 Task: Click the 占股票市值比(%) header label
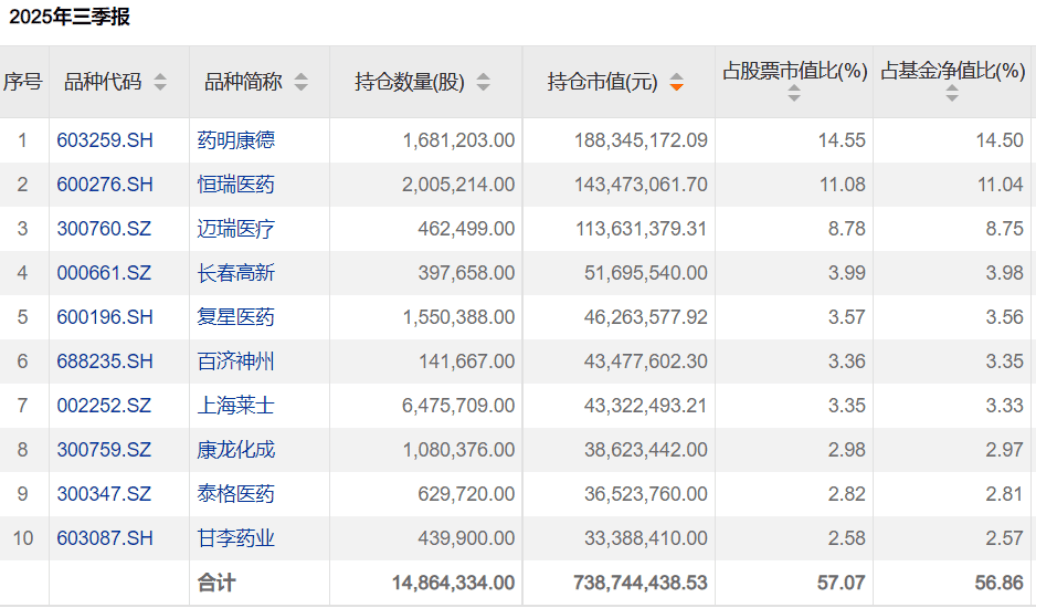pyautogui.click(x=794, y=70)
